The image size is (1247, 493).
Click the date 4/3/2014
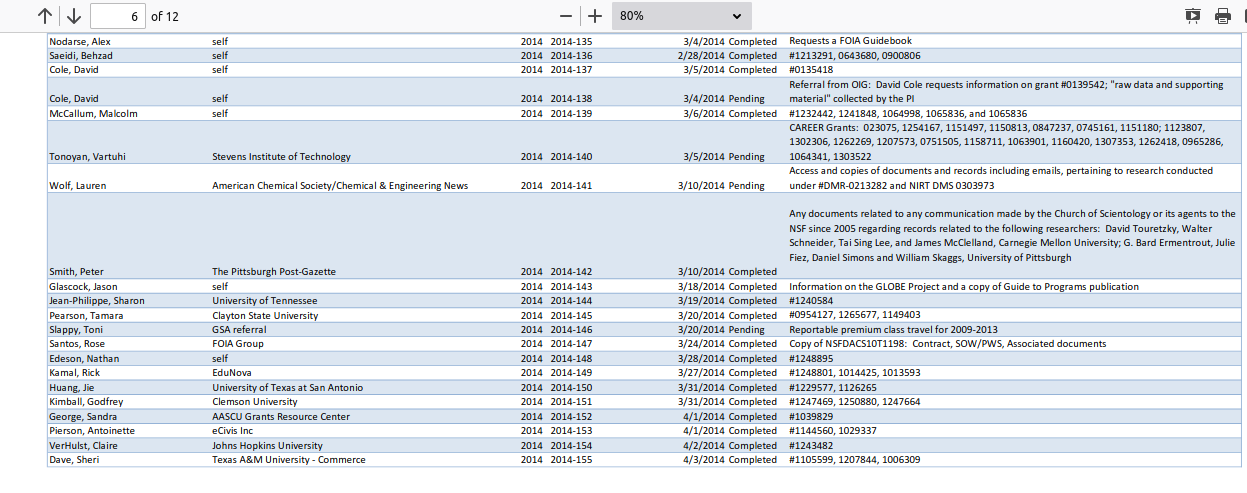(x=703, y=460)
